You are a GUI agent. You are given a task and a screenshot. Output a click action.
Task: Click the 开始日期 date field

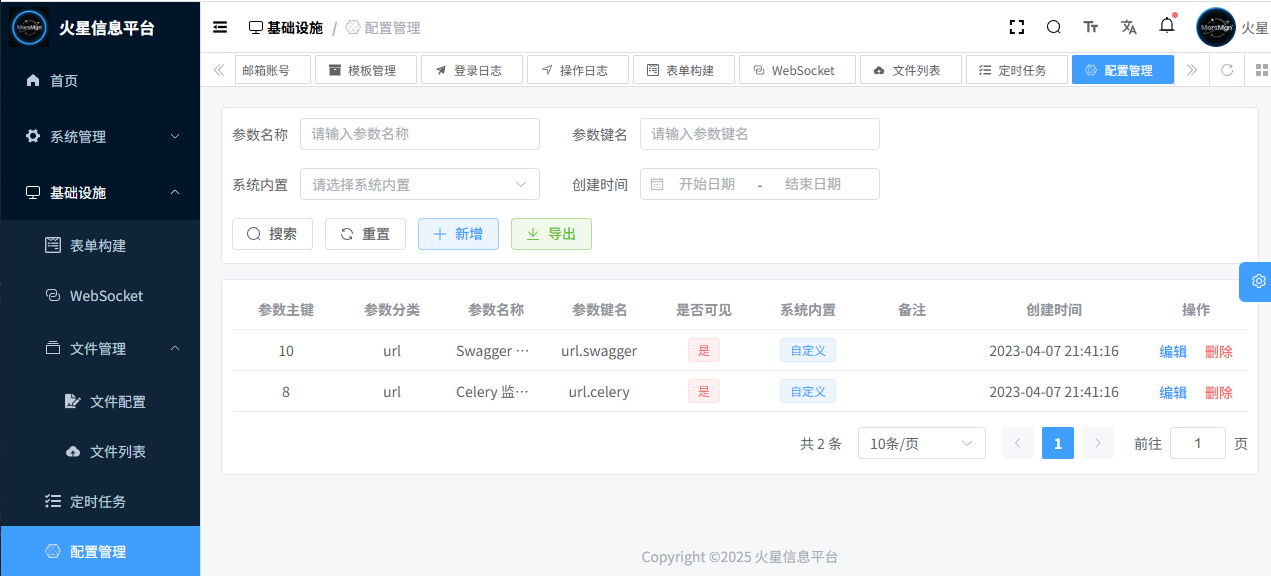707,184
